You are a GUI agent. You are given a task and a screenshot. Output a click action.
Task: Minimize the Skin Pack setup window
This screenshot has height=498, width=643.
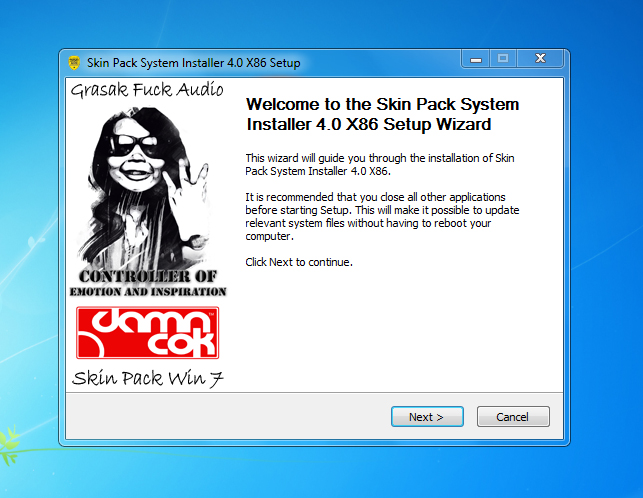[x=476, y=59]
